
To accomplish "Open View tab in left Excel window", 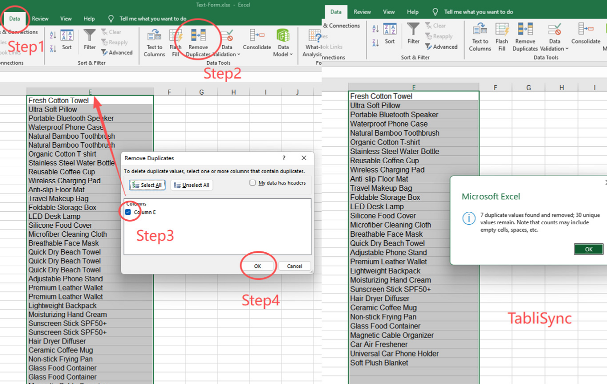I will [66, 19].
